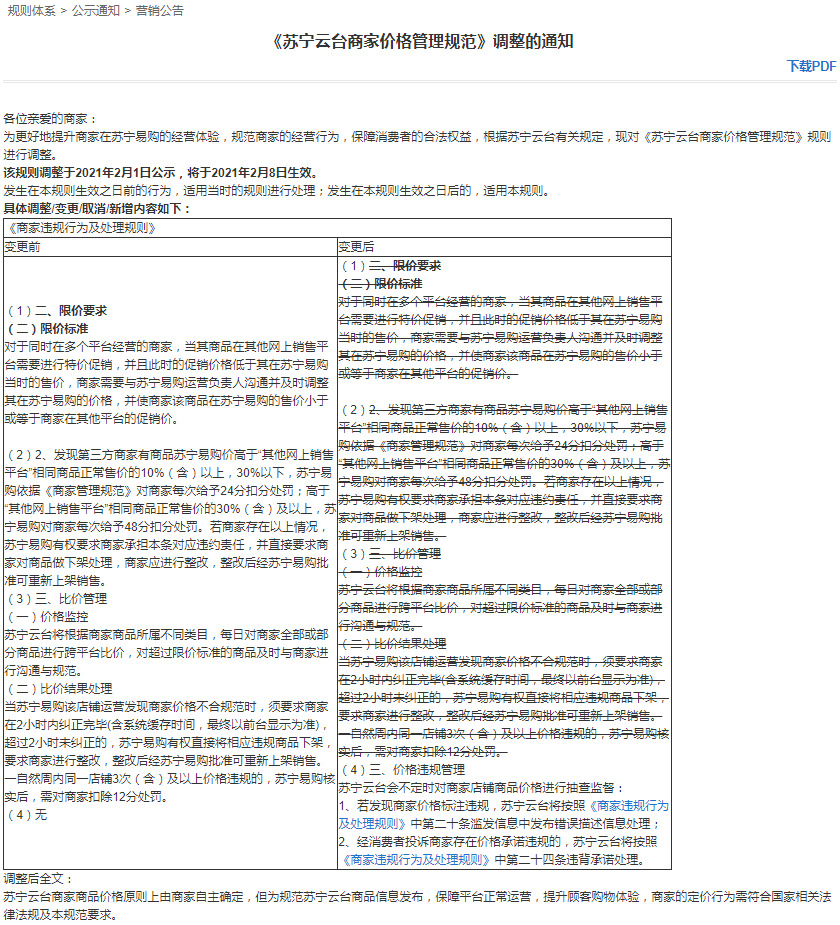Click the struck-through （3）三、比价管理 in 变更后
This screenshot has height=925, width=840.
pos(391,553)
